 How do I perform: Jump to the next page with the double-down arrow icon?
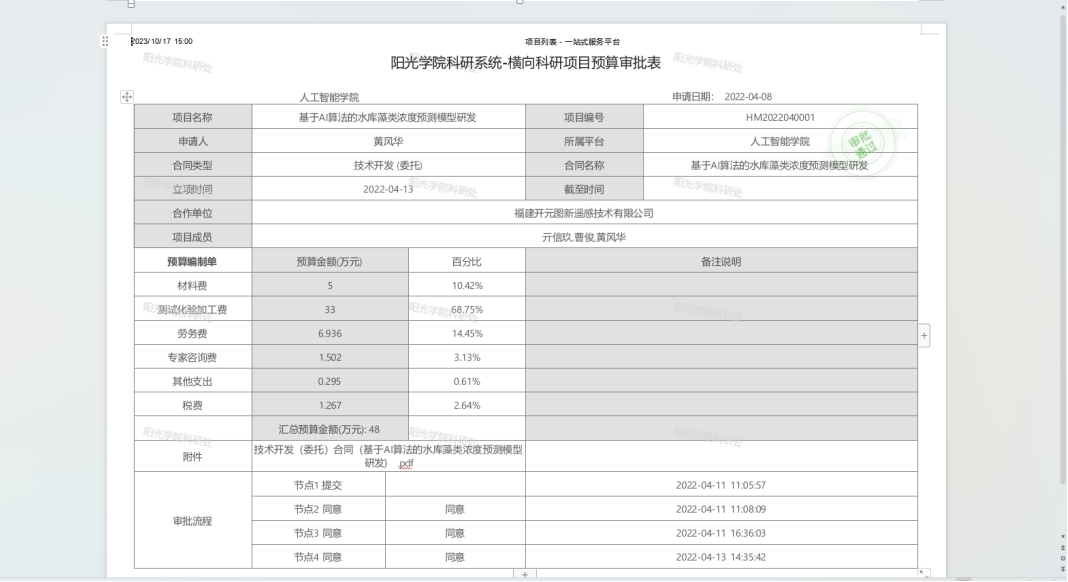1063,568
